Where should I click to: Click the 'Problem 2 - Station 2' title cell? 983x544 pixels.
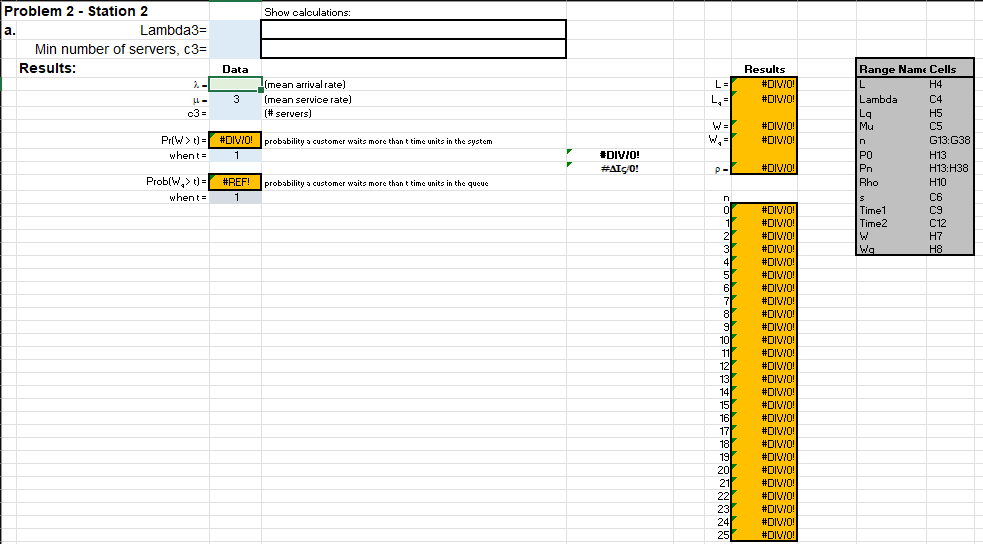click(x=76, y=11)
